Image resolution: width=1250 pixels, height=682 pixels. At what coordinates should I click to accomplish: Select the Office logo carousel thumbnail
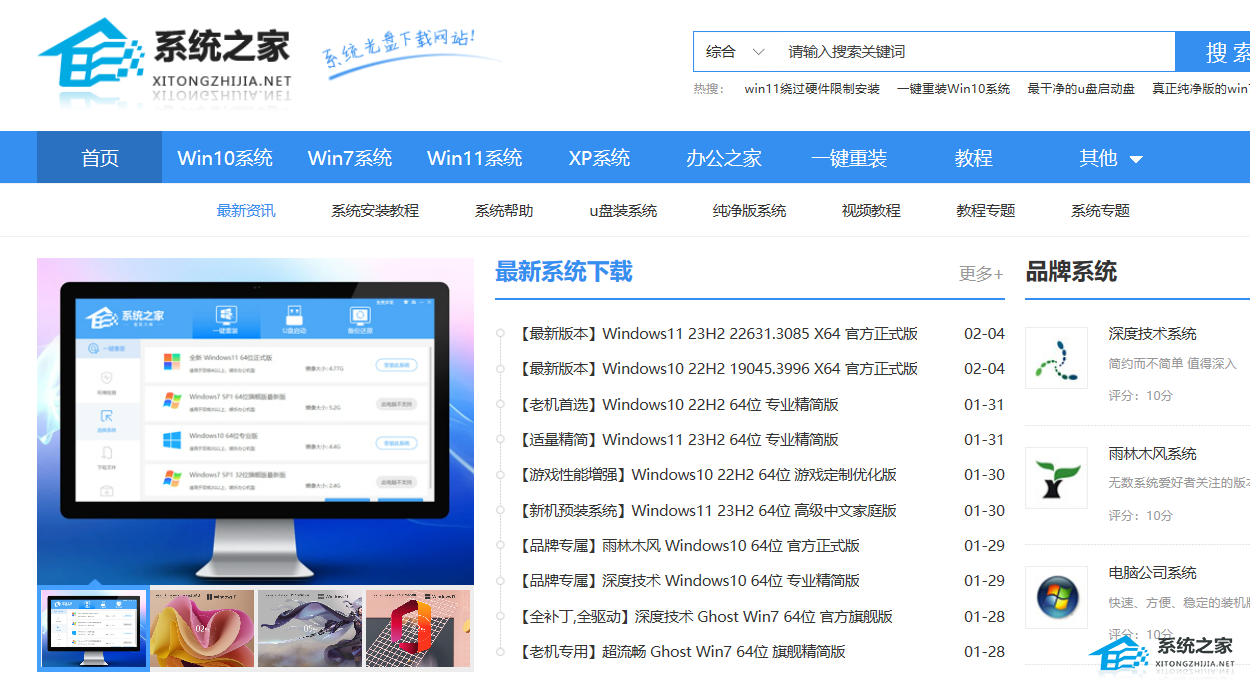419,629
